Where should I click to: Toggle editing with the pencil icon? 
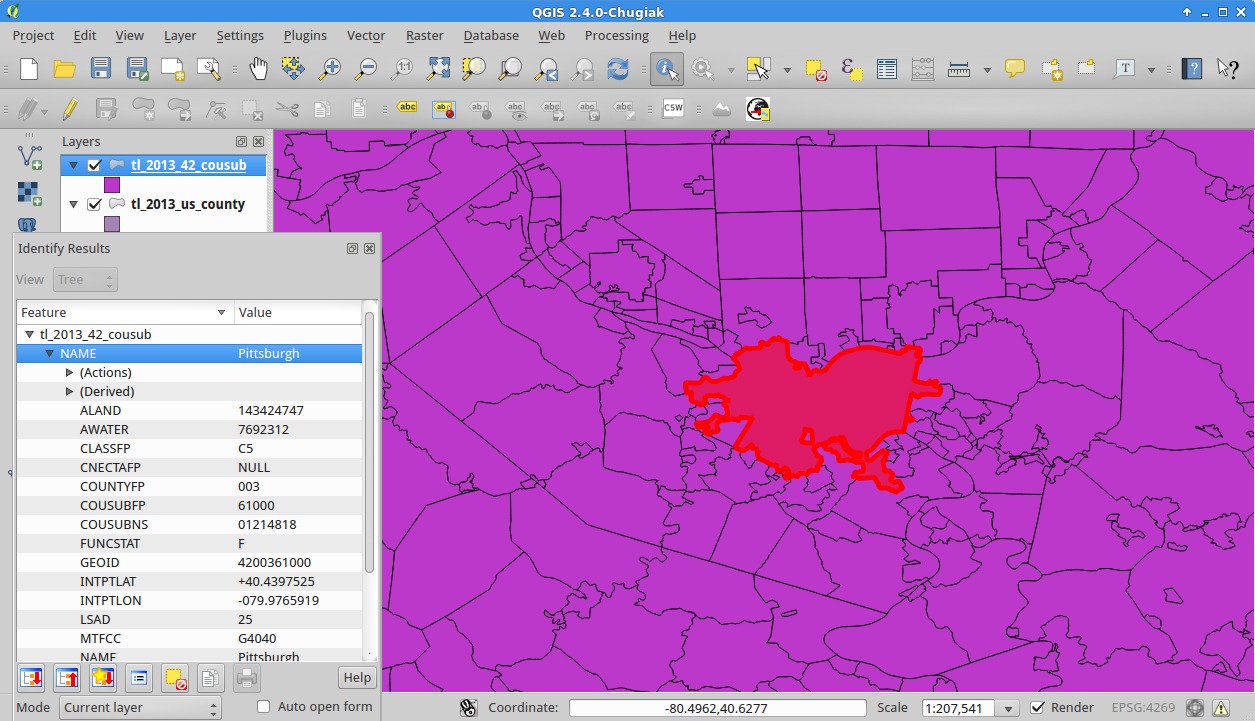click(70, 109)
